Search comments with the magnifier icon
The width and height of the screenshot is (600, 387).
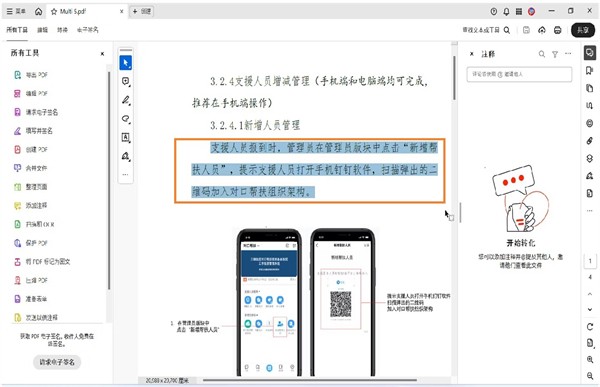point(542,54)
